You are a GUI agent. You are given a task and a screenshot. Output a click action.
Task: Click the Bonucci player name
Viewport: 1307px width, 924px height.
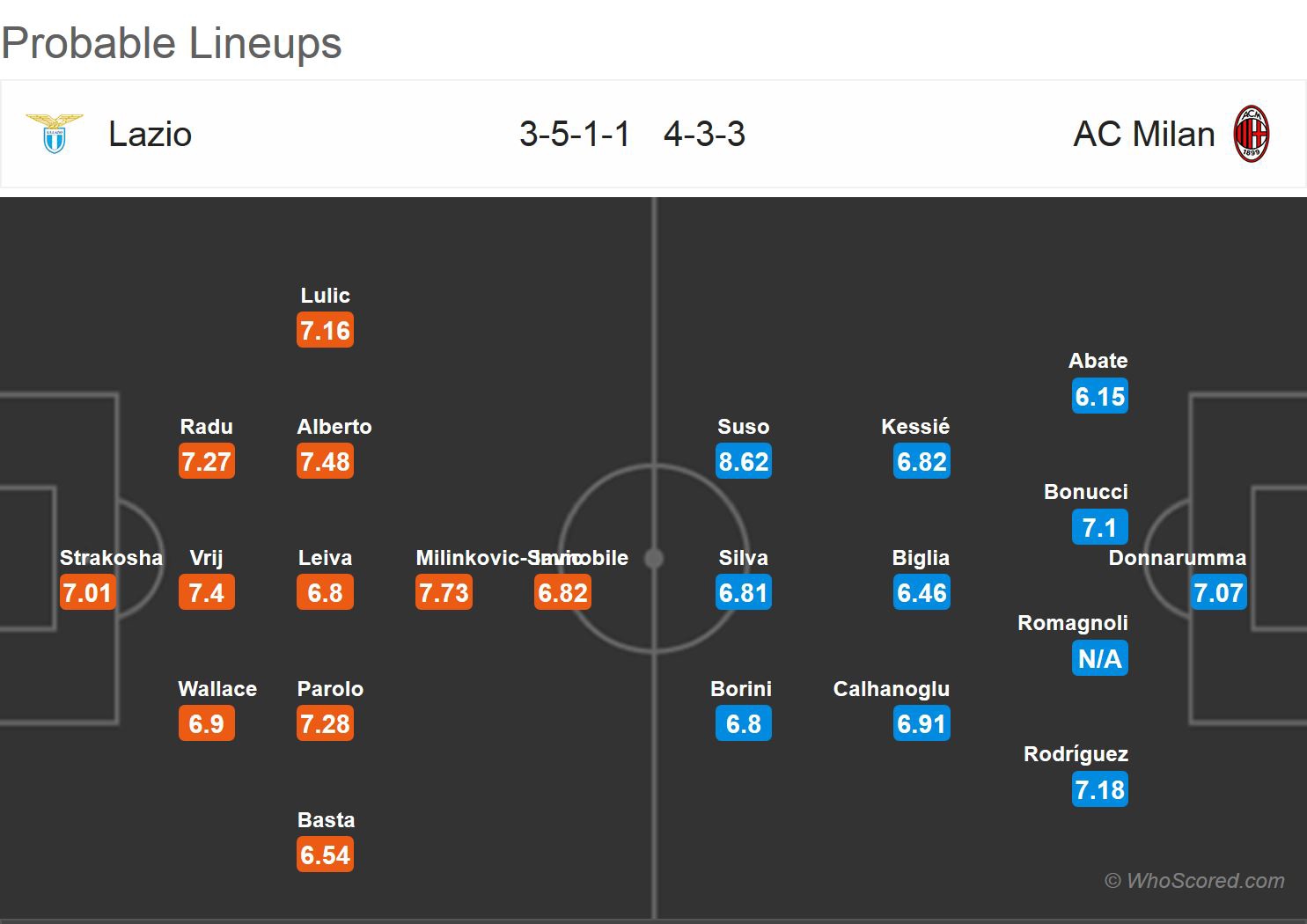[x=1085, y=492]
